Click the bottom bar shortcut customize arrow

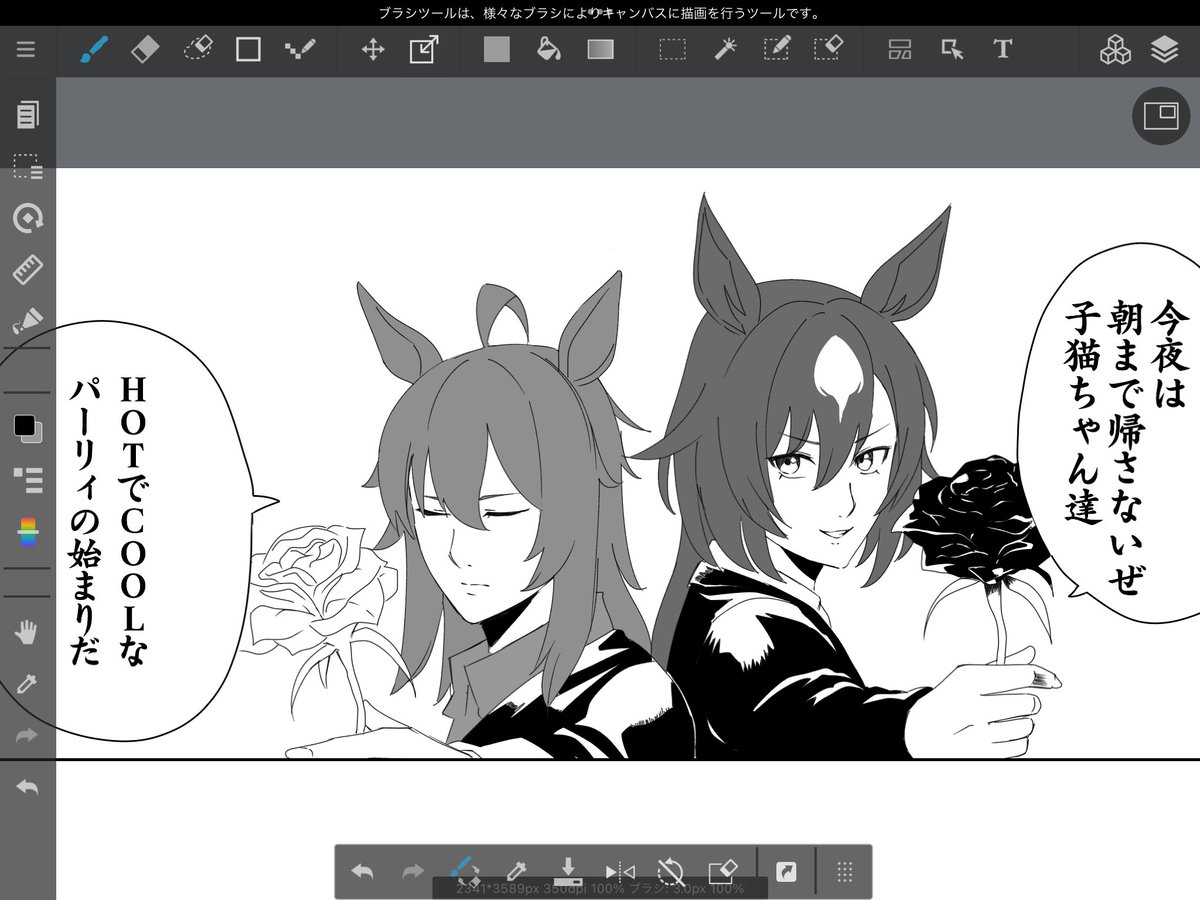click(787, 872)
